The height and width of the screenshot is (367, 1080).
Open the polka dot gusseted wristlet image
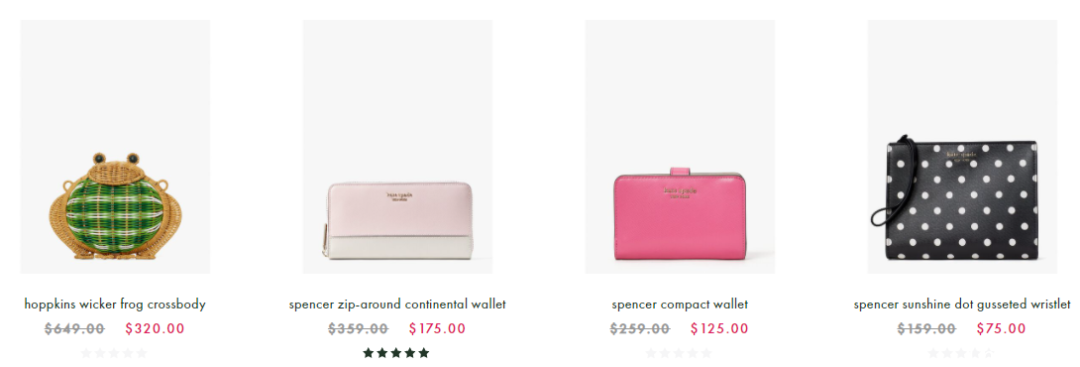(x=962, y=147)
